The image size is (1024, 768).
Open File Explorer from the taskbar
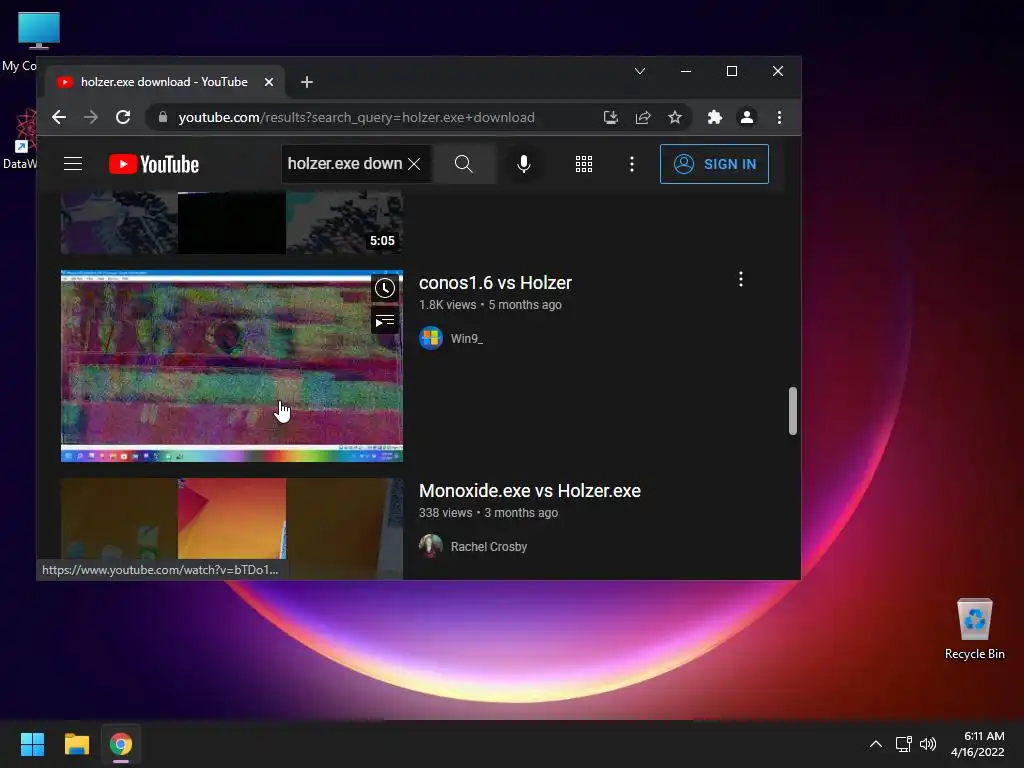click(x=76, y=744)
